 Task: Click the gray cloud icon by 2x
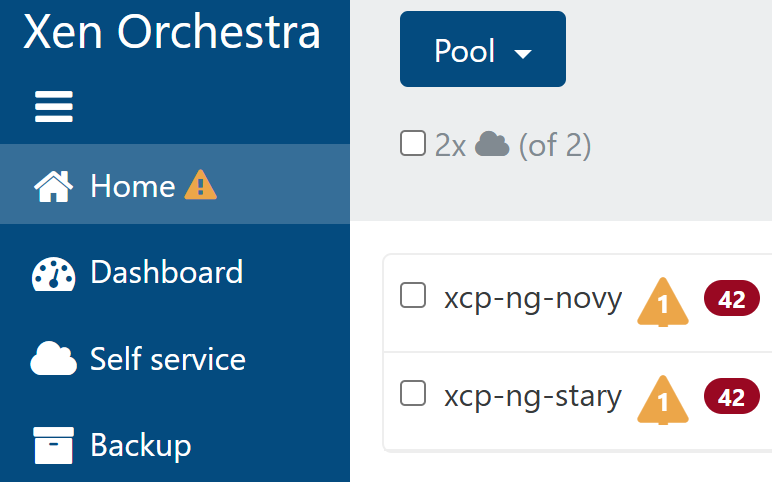(492, 145)
